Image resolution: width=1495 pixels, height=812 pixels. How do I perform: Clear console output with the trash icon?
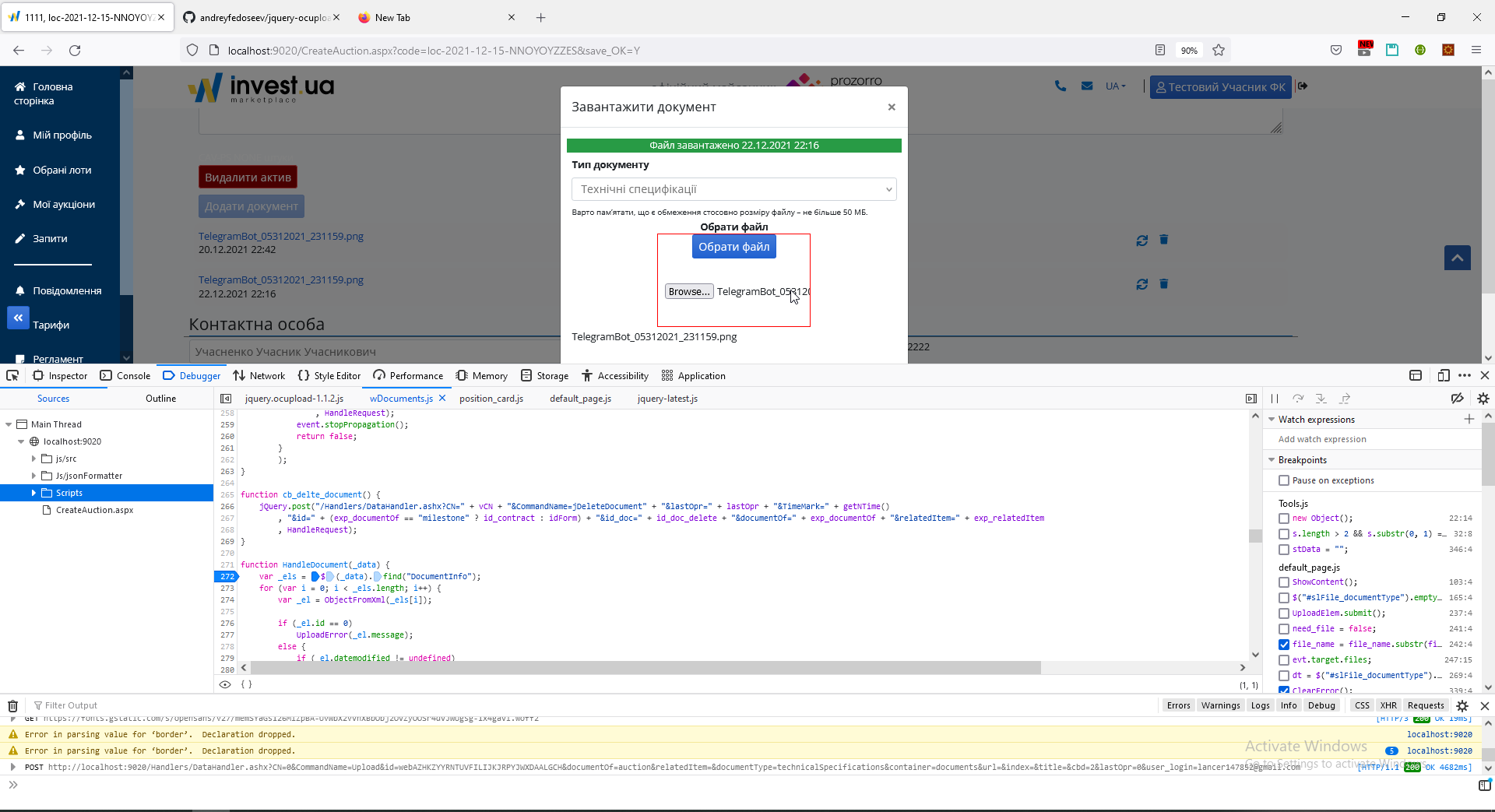click(x=12, y=705)
